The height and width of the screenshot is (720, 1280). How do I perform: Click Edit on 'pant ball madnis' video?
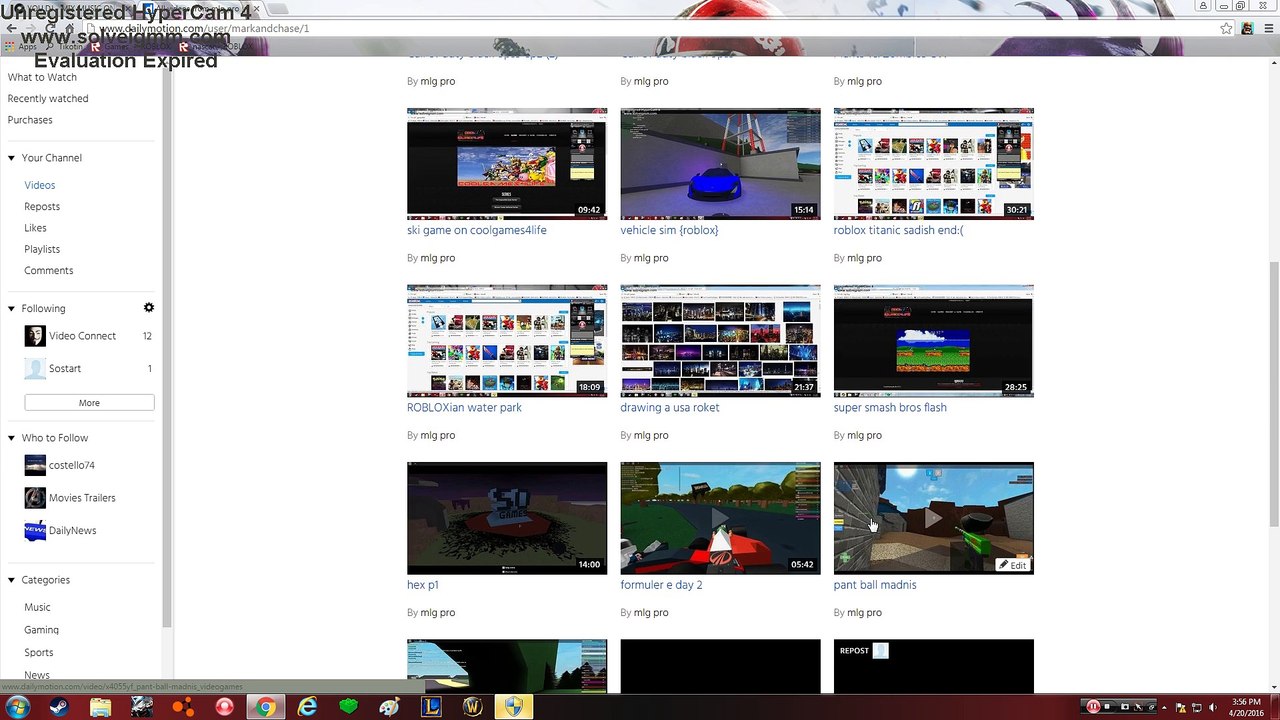tap(1013, 565)
